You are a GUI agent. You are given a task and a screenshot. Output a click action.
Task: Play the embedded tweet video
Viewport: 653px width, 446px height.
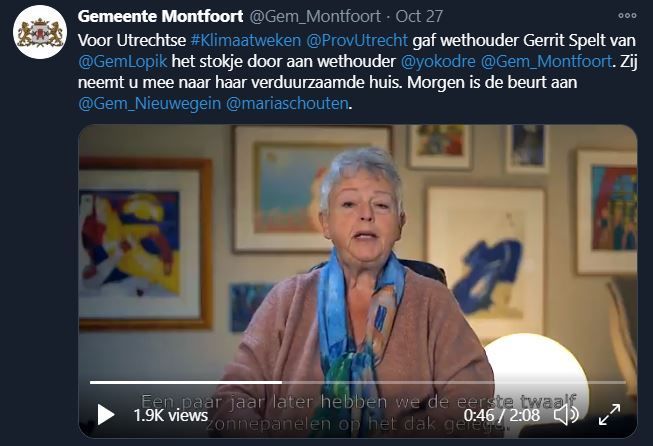[106, 415]
